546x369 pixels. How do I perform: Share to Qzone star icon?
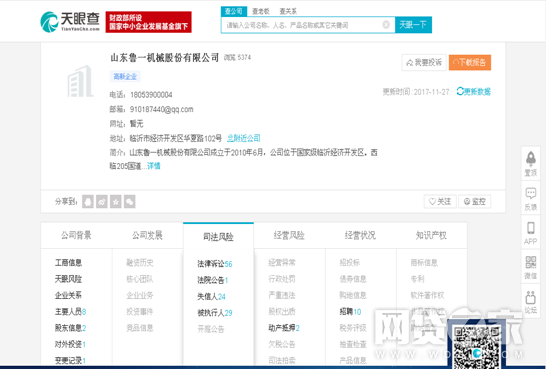(116, 202)
